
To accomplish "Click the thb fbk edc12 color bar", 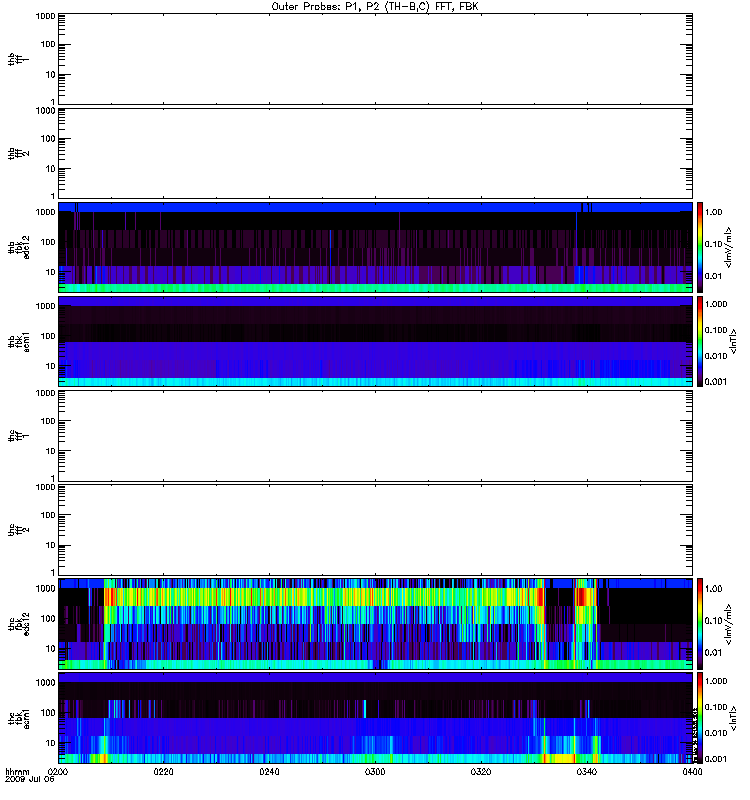I will (x=700, y=247).
